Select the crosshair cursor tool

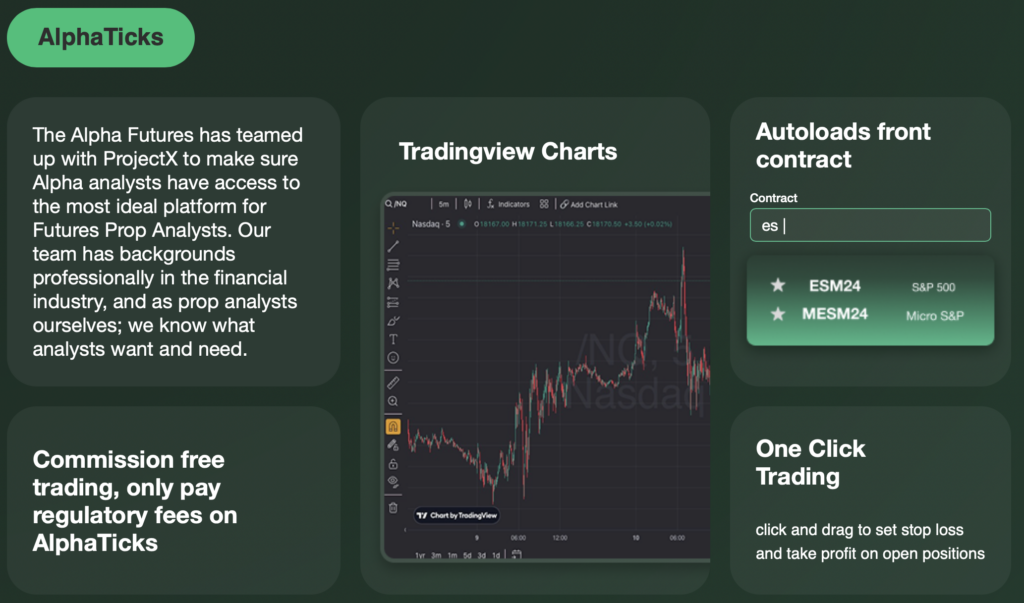click(x=392, y=228)
